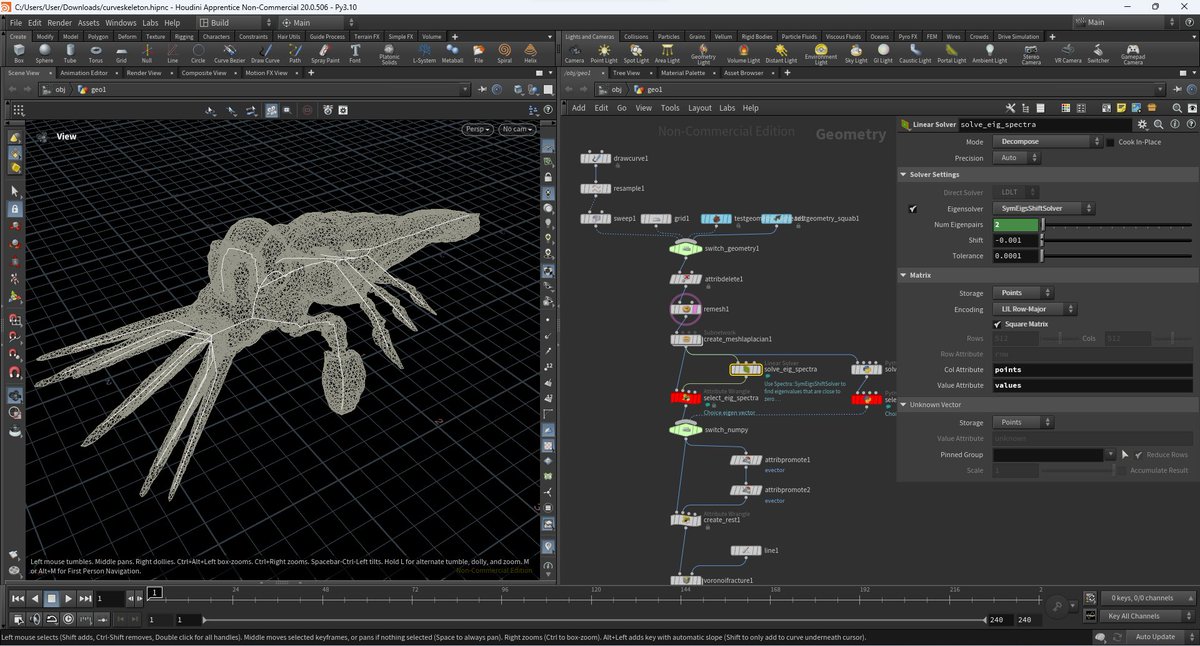The width and height of the screenshot is (1200, 646).
Task: Open the Encoding LIL Row-Major dropdown
Action: tap(1035, 309)
